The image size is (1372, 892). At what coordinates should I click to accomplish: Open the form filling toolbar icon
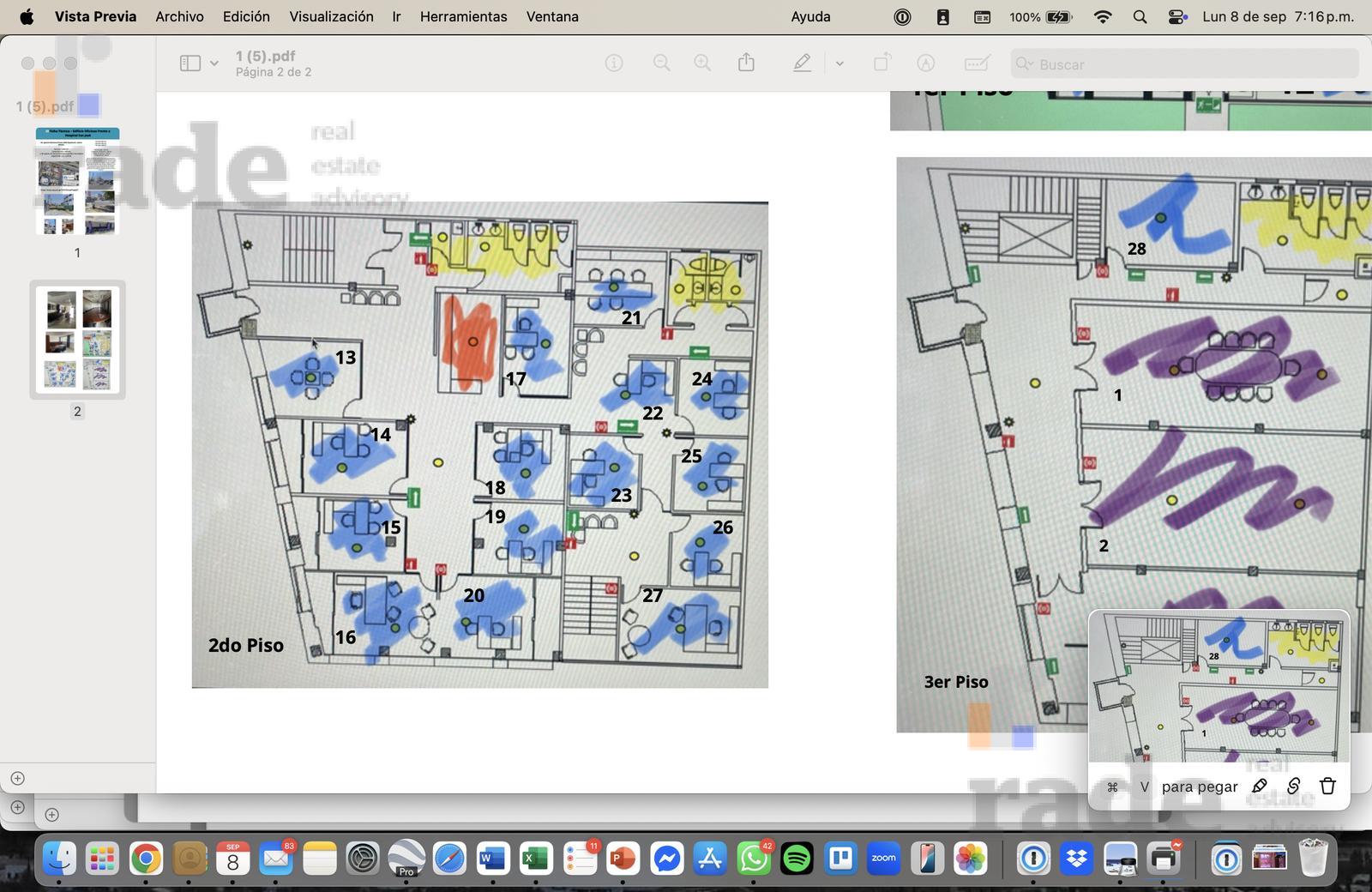(x=978, y=63)
